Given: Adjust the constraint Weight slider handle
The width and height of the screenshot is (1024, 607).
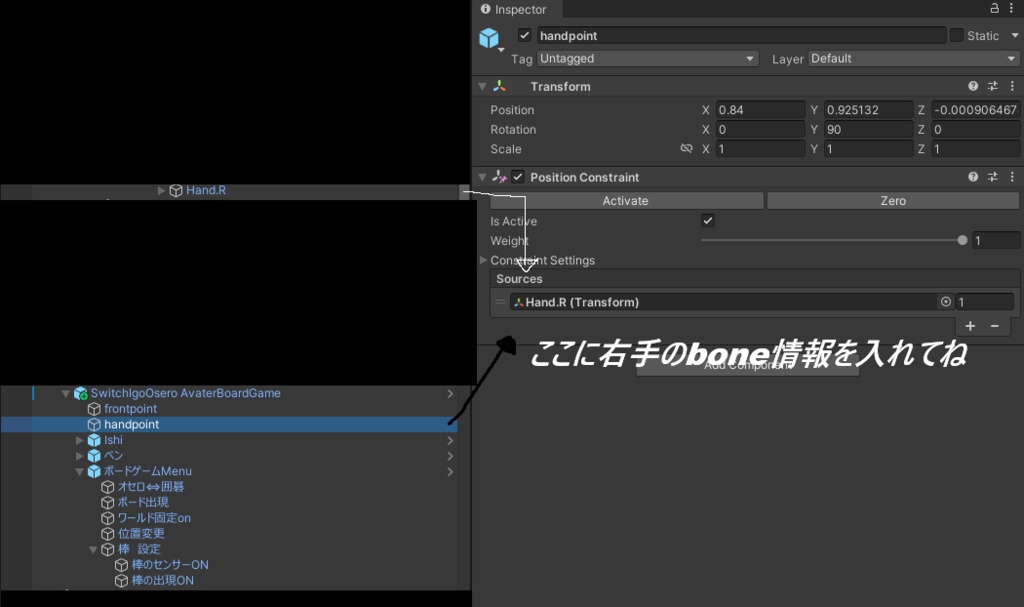Looking at the screenshot, I should tap(962, 240).
